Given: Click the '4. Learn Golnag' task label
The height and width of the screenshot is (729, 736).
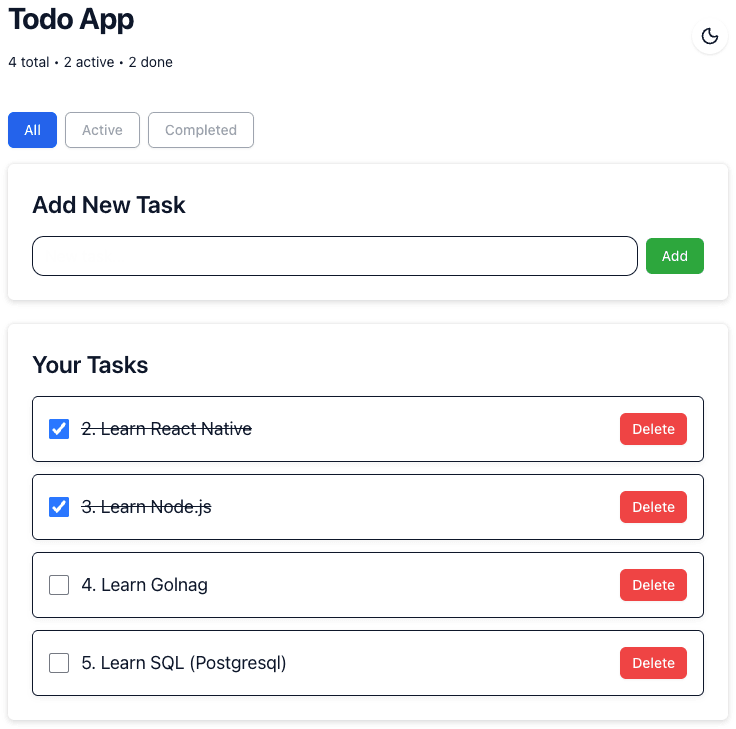Looking at the screenshot, I should pyautogui.click(x=144, y=585).
